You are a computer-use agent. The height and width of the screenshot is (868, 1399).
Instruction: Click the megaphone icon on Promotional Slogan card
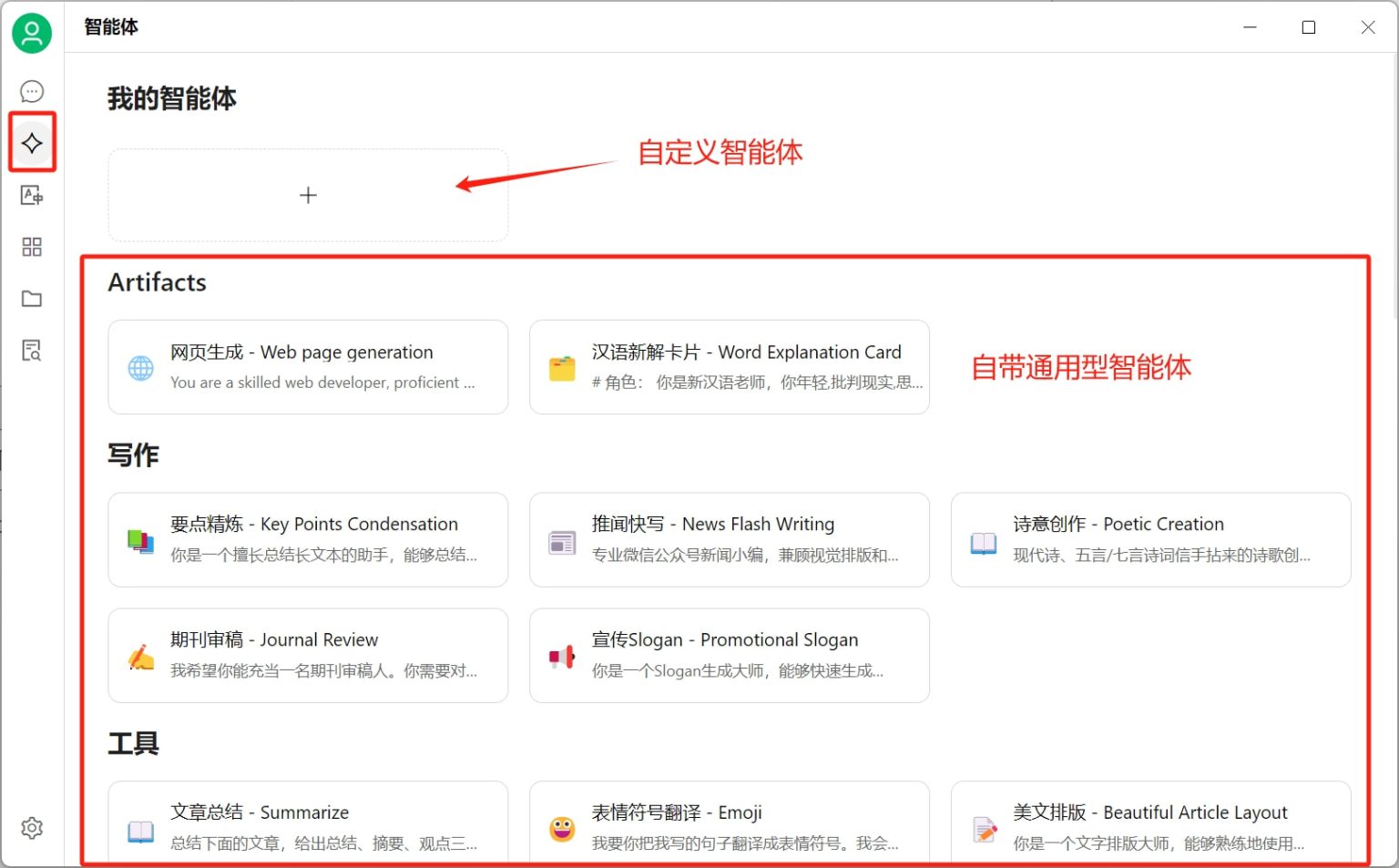(x=562, y=656)
